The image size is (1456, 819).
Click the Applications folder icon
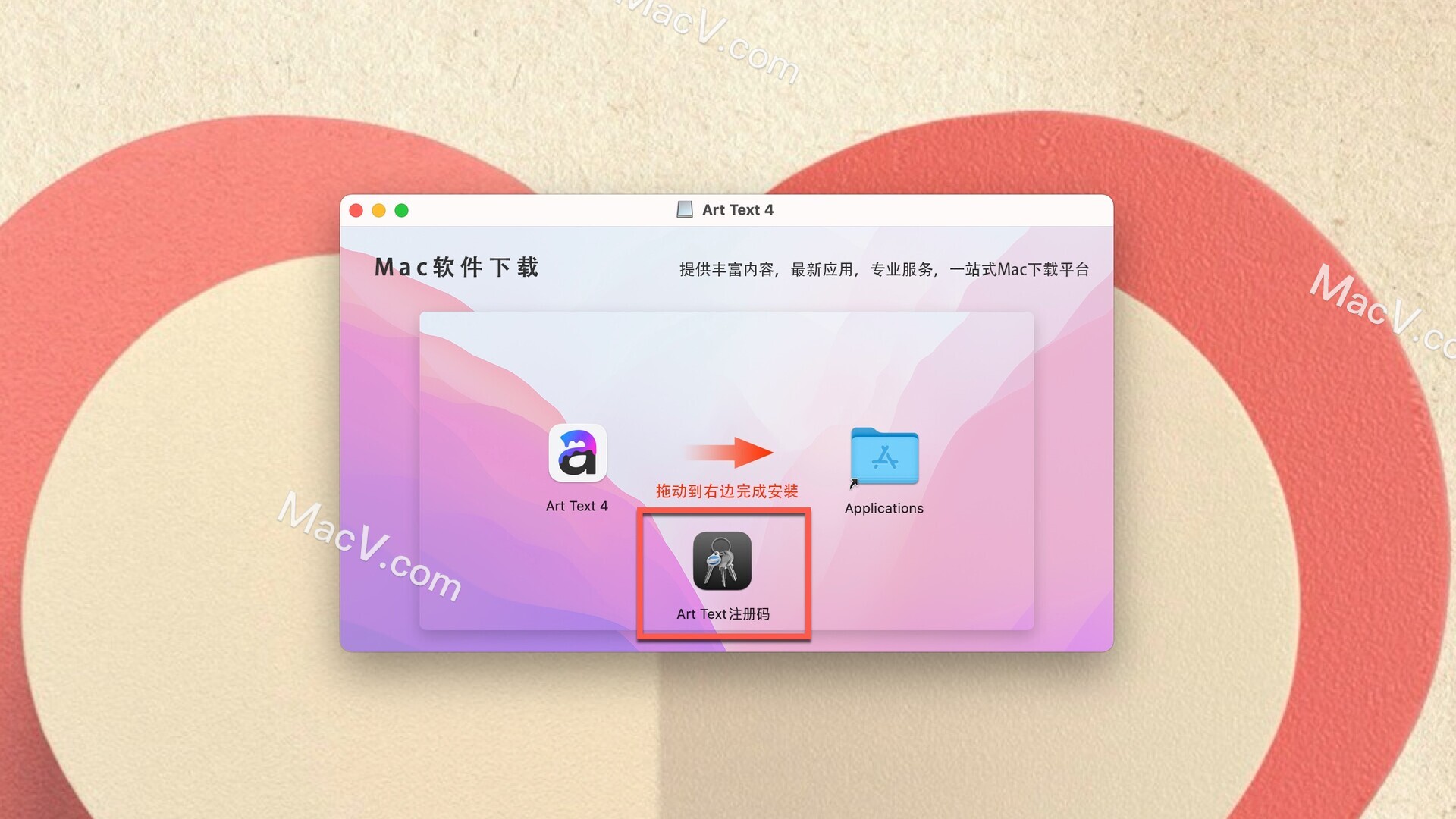tap(885, 460)
